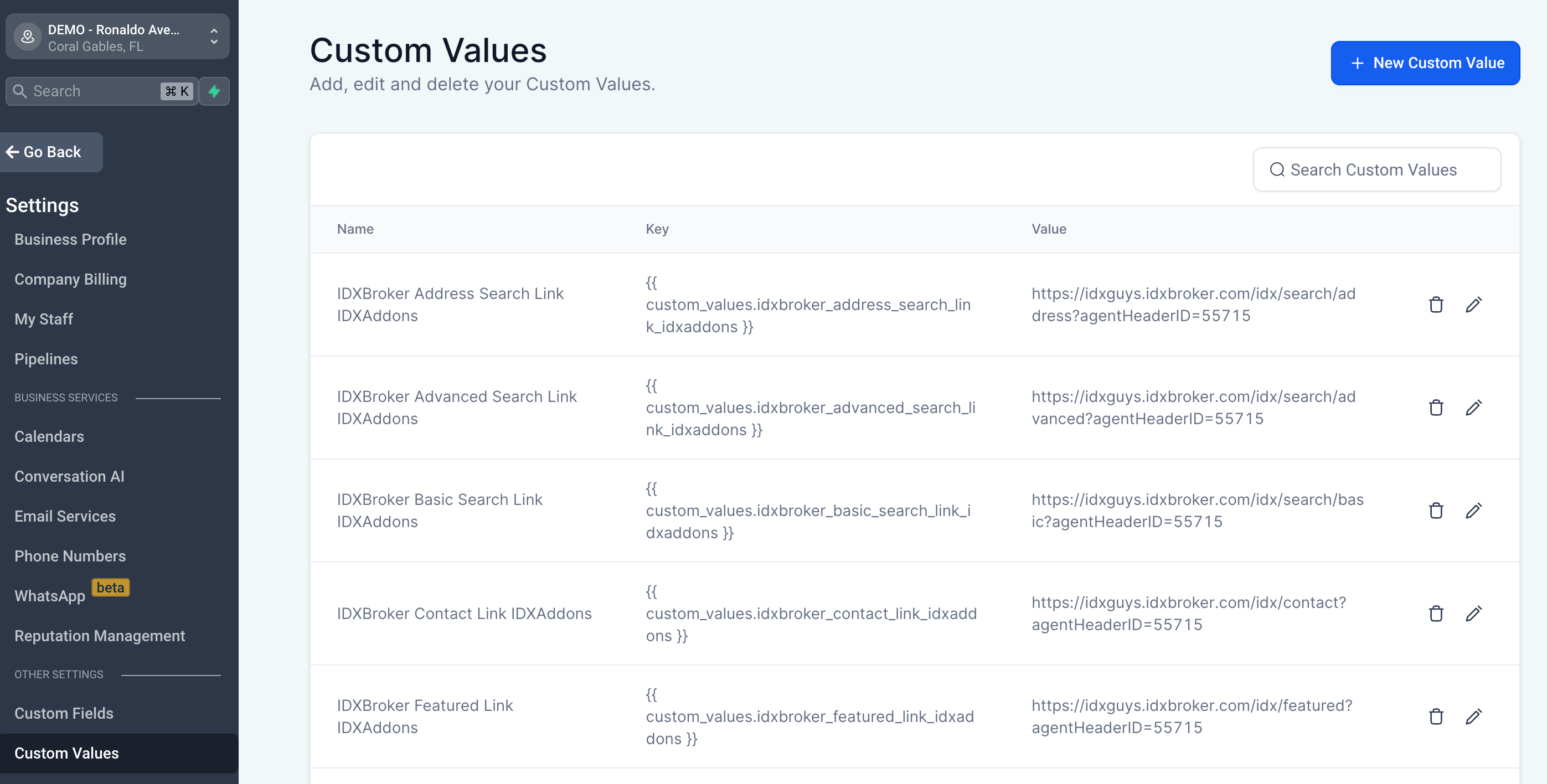
Task: Delete IDXBroker Advanced Search Link value
Action: (x=1435, y=408)
